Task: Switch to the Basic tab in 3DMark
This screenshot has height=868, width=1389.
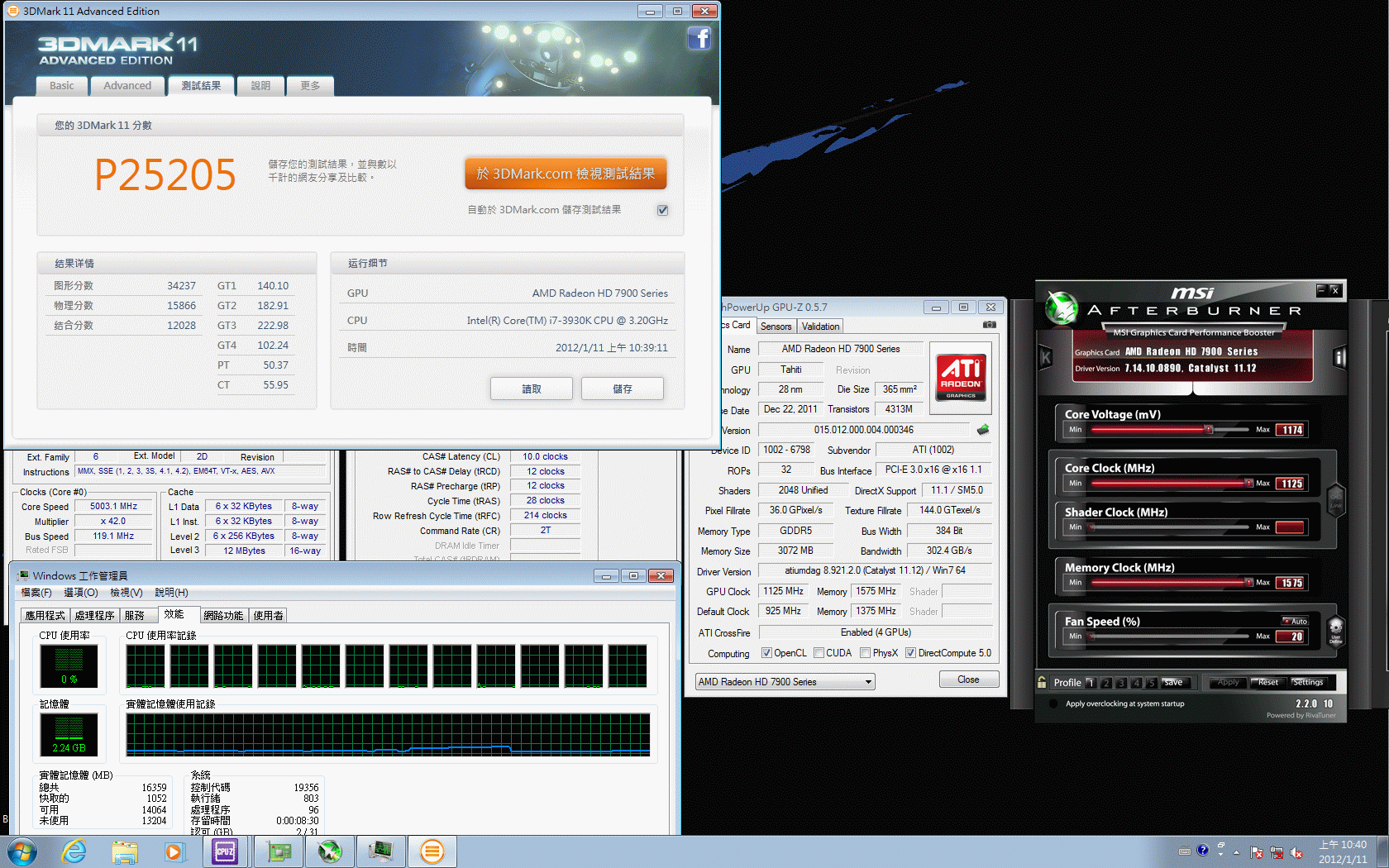Action: 61,86
